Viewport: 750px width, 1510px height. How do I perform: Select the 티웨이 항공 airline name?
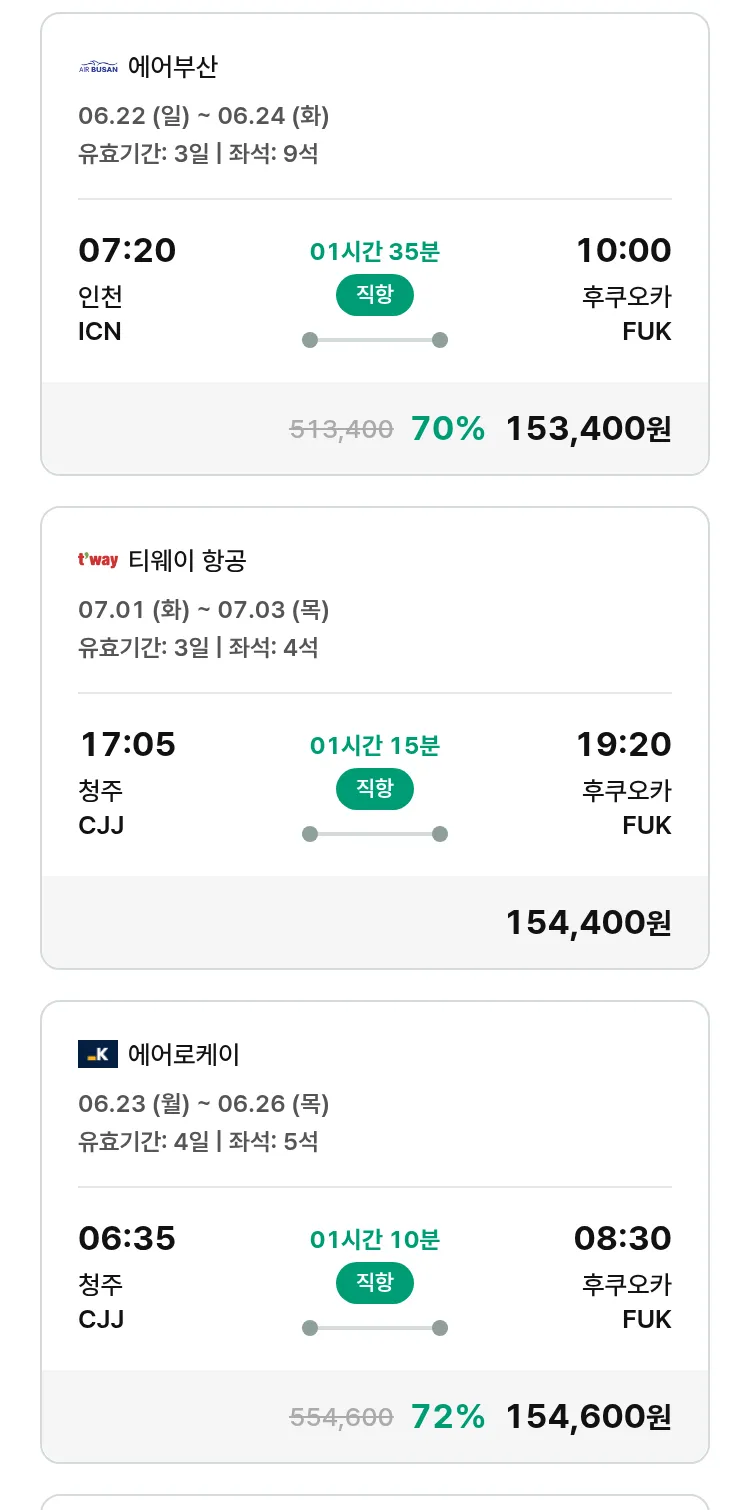tap(187, 561)
